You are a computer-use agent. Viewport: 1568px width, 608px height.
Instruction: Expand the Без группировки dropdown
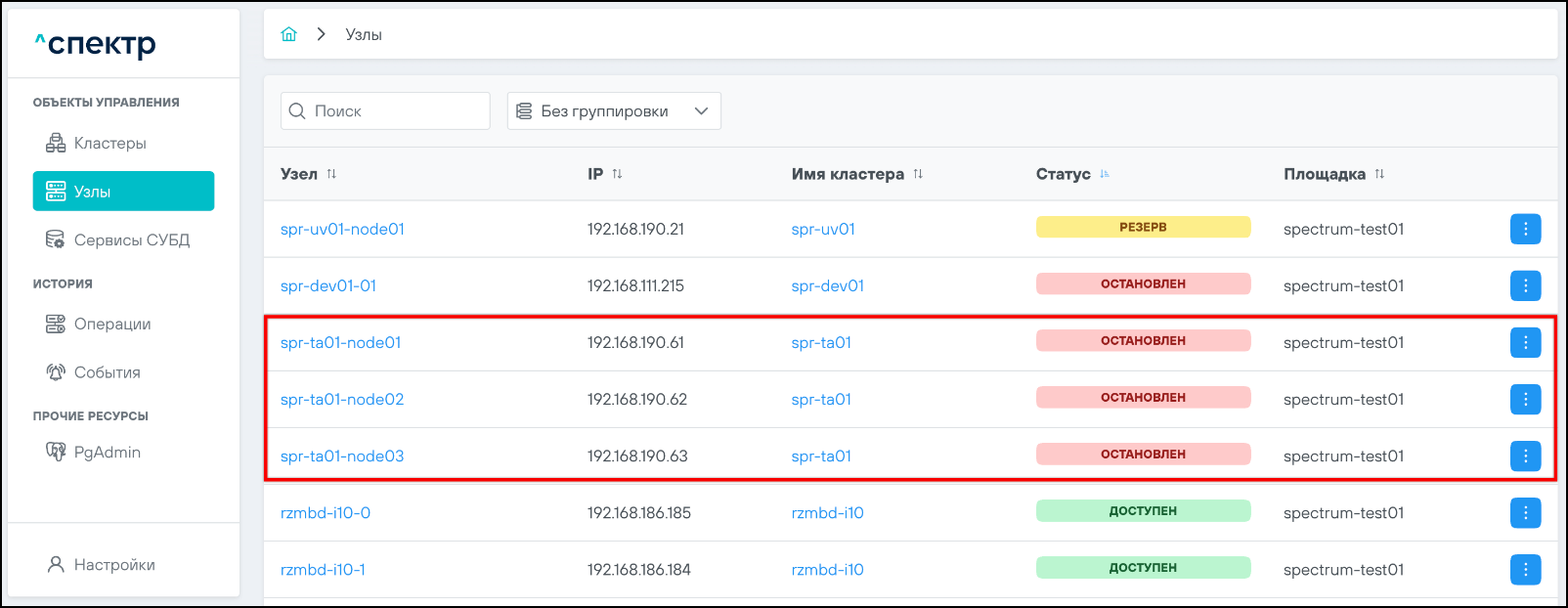coord(614,111)
